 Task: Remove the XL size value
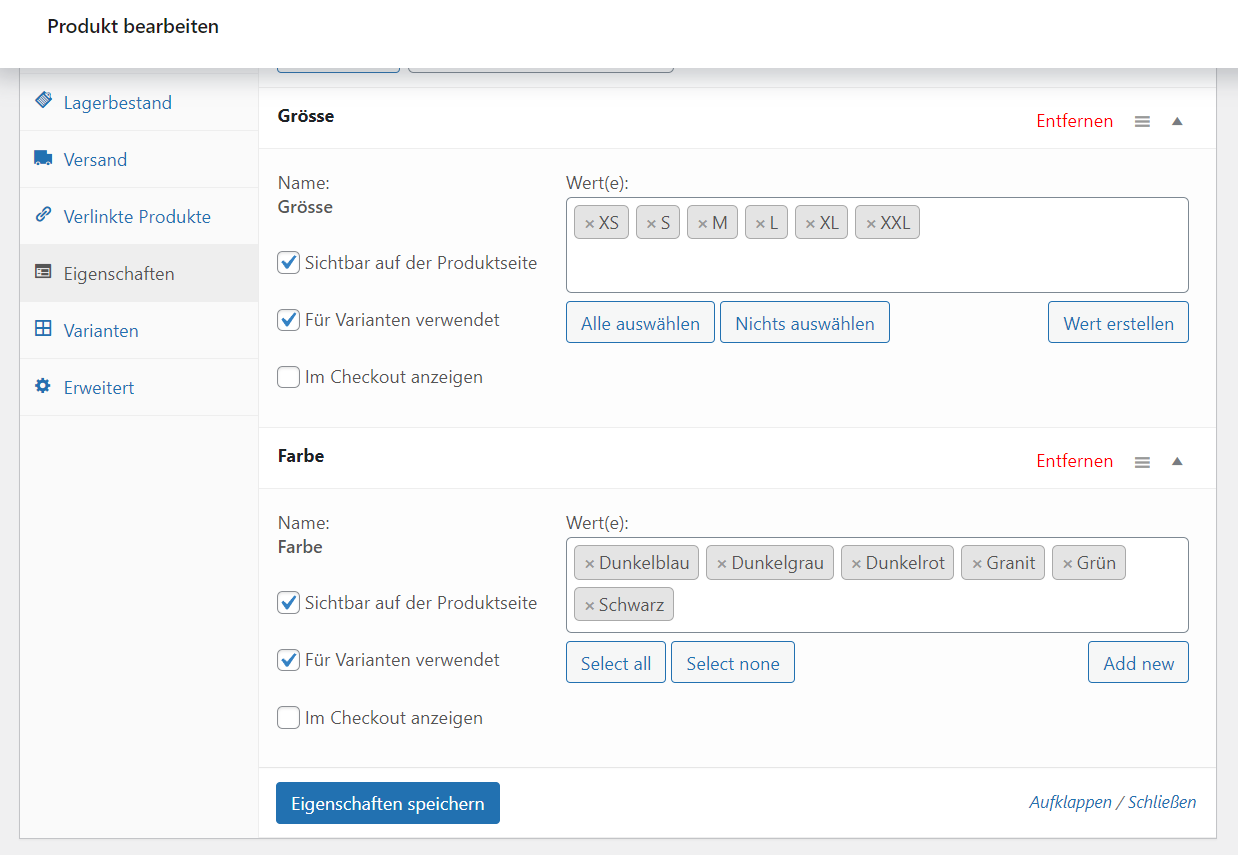[810, 224]
